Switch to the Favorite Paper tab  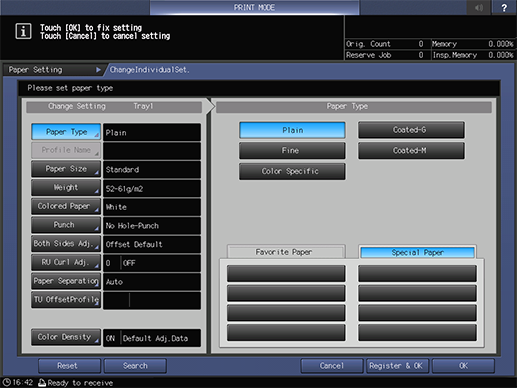pyautogui.click(x=286, y=252)
